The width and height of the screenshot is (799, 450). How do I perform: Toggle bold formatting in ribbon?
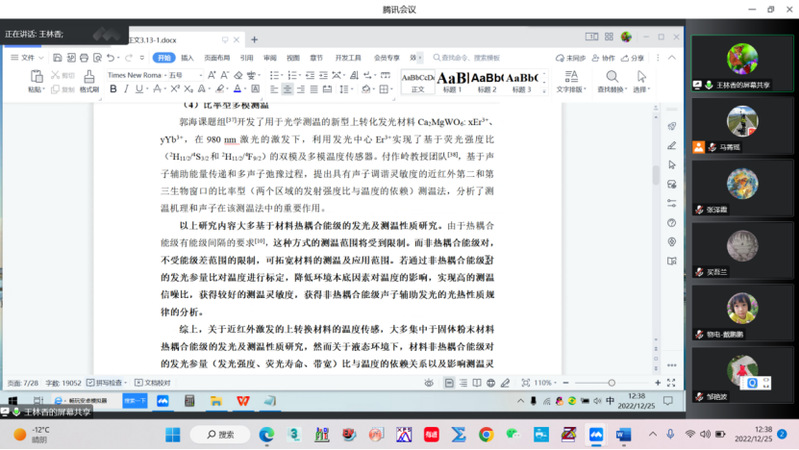pyautogui.click(x=113, y=89)
